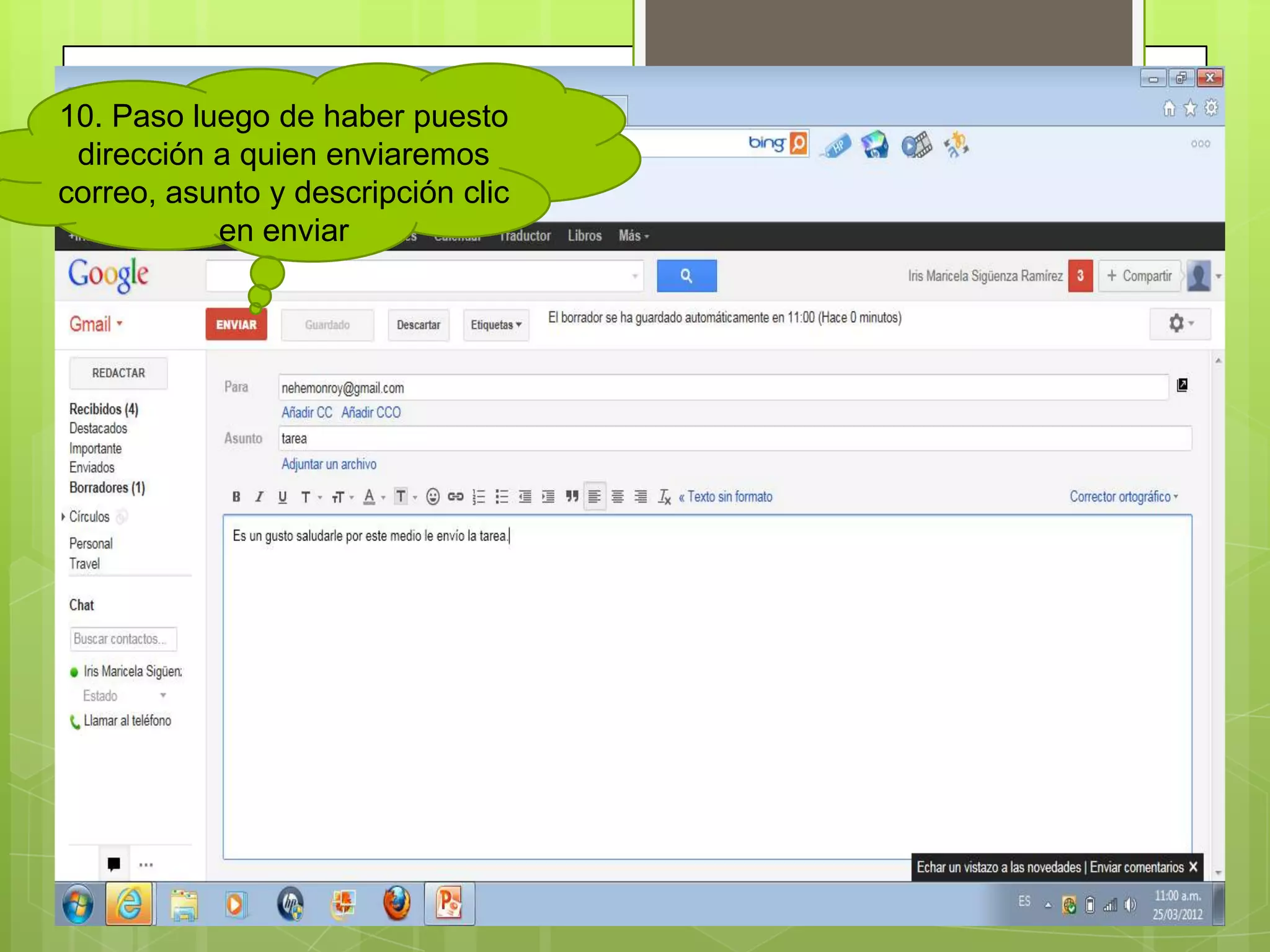Open the Etiquetas dropdown
The image size is (1270, 952).
[495, 325]
